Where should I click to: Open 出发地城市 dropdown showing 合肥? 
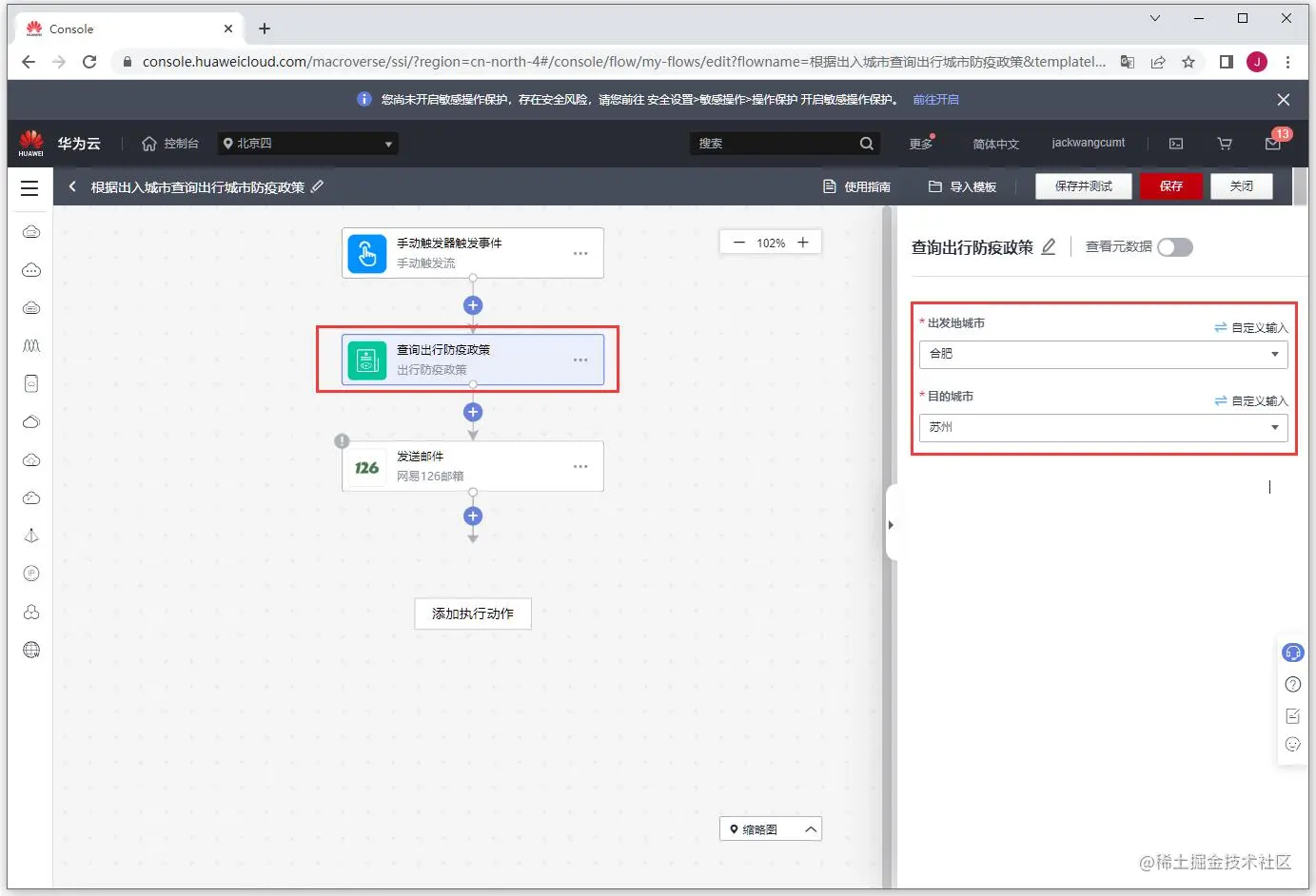pyautogui.click(x=1104, y=354)
